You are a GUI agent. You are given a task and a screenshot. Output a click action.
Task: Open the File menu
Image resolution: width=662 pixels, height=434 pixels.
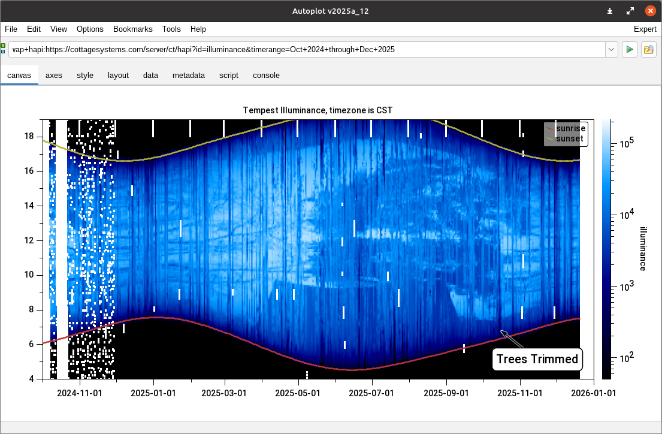click(x=11, y=30)
